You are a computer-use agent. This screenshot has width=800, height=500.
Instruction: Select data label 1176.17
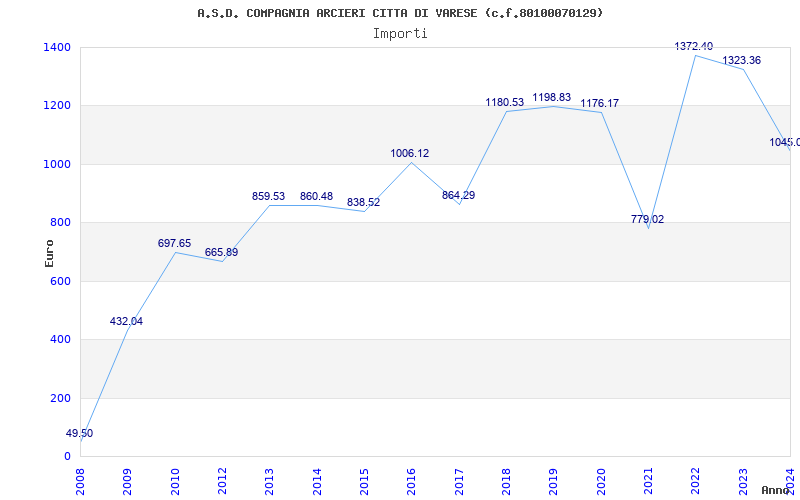(599, 104)
